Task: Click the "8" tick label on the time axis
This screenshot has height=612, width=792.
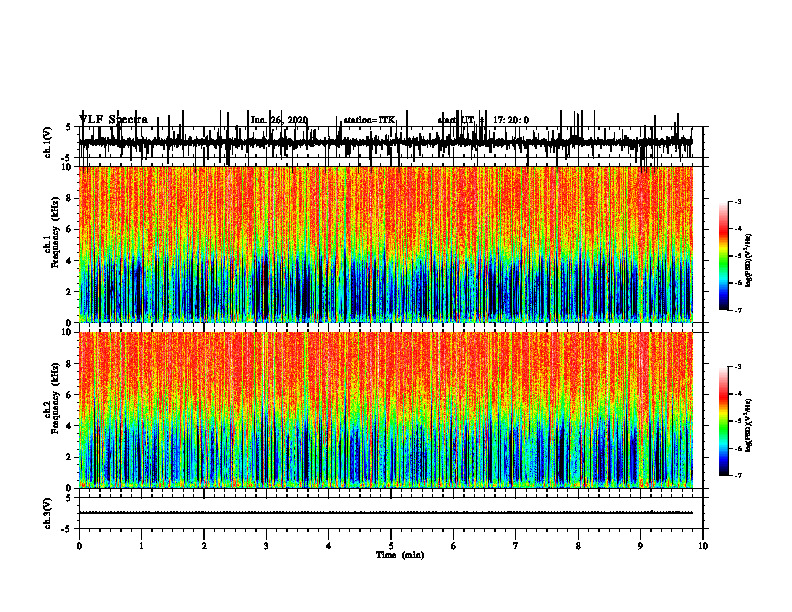Action: click(x=578, y=546)
